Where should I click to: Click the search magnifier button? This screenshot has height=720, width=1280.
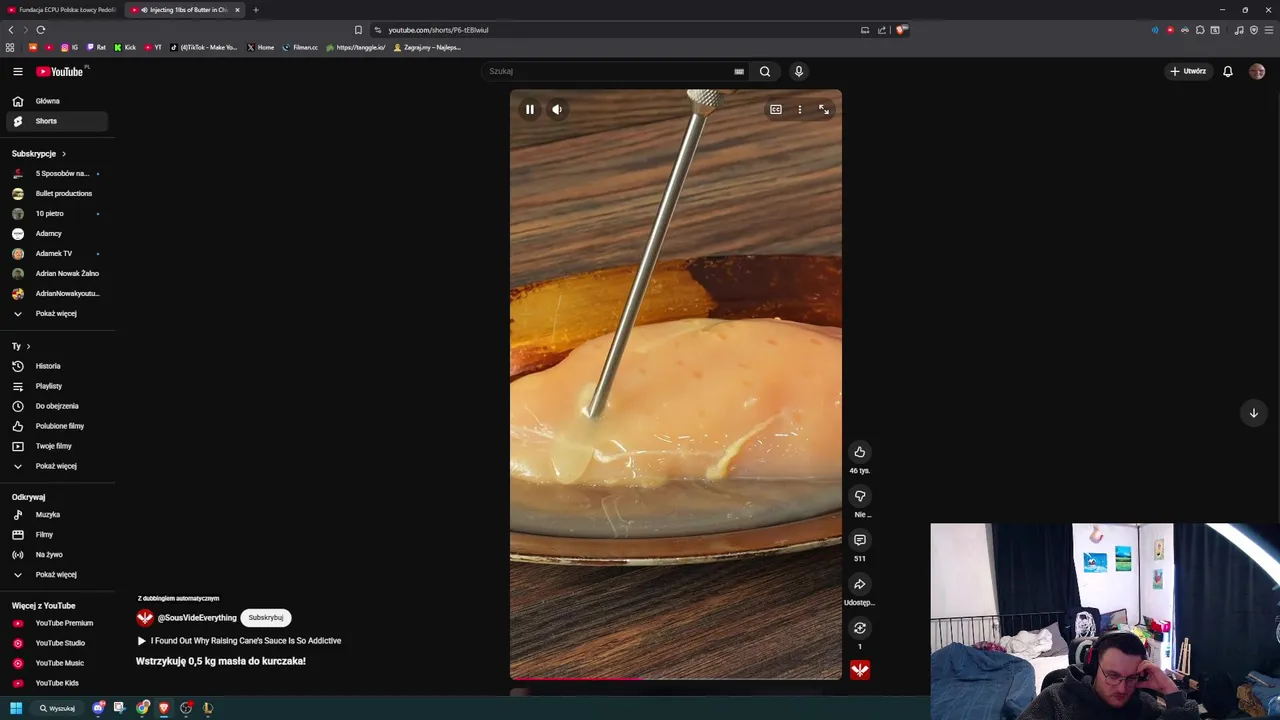coord(765,71)
